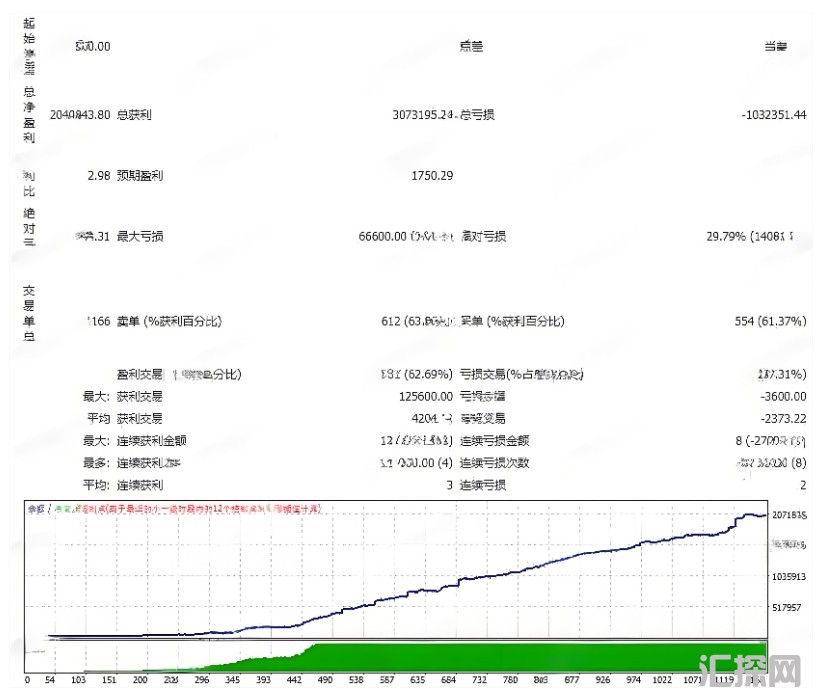This screenshot has height=695, width=821.
Task: Select the 最大亏损 label
Action: click(x=141, y=237)
